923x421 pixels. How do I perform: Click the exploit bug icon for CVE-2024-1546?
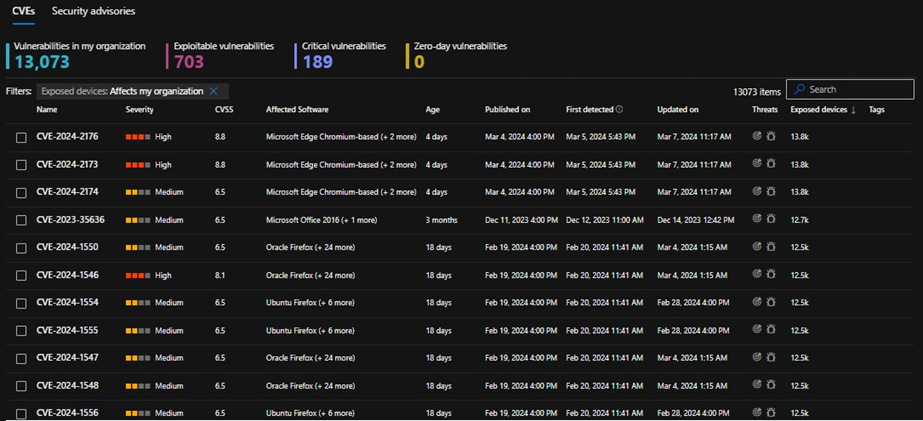[x=771, y=274]
